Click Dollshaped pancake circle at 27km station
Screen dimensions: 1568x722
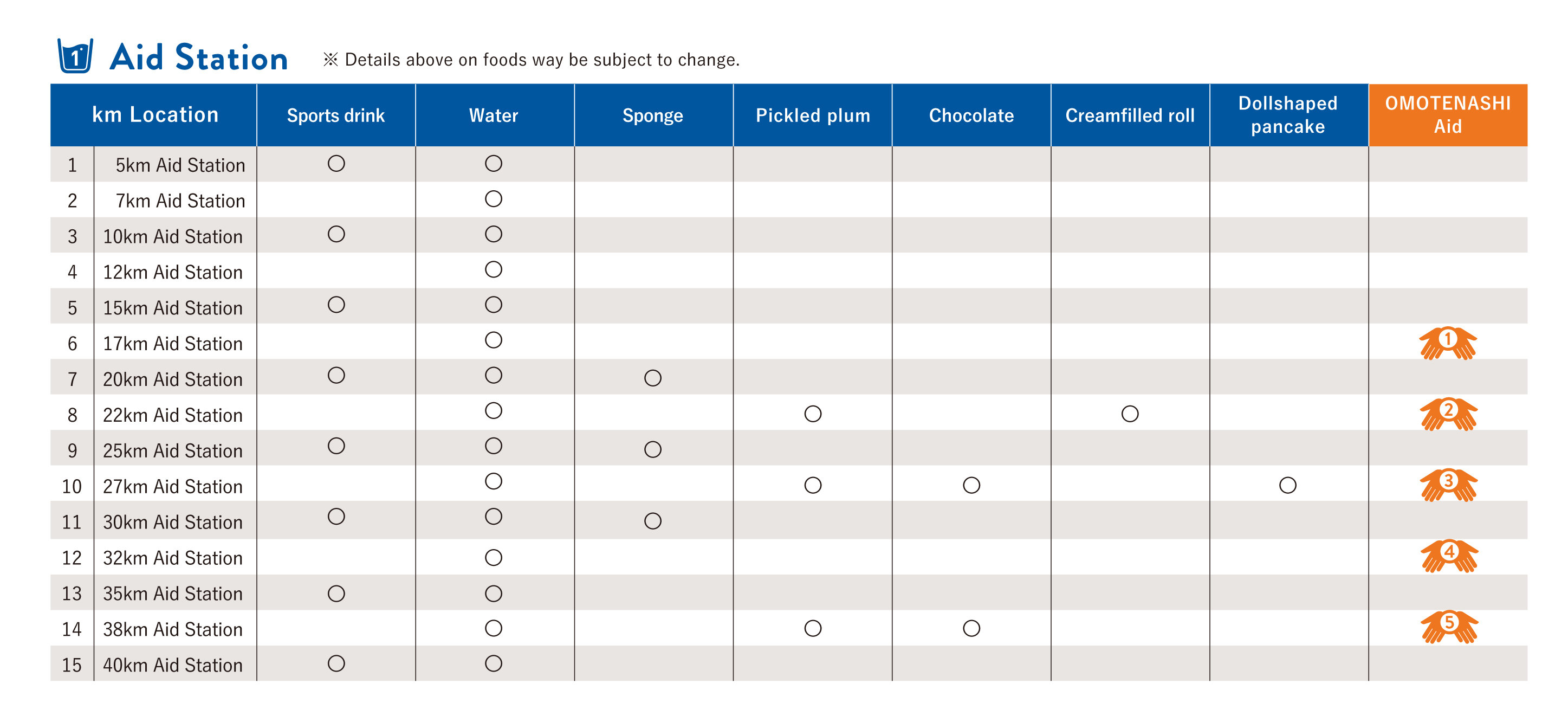(x=1287, y=485)
